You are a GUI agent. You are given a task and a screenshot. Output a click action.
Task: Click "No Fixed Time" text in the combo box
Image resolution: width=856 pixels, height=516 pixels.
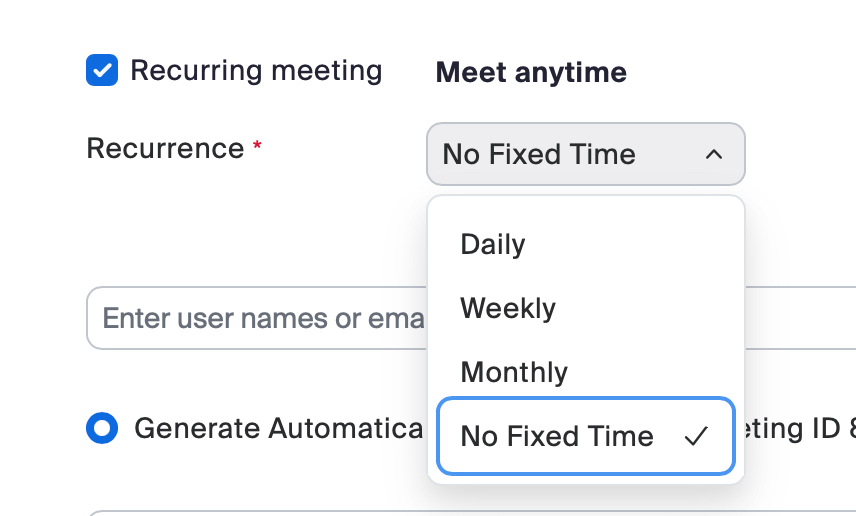click(x=539, y=154)
